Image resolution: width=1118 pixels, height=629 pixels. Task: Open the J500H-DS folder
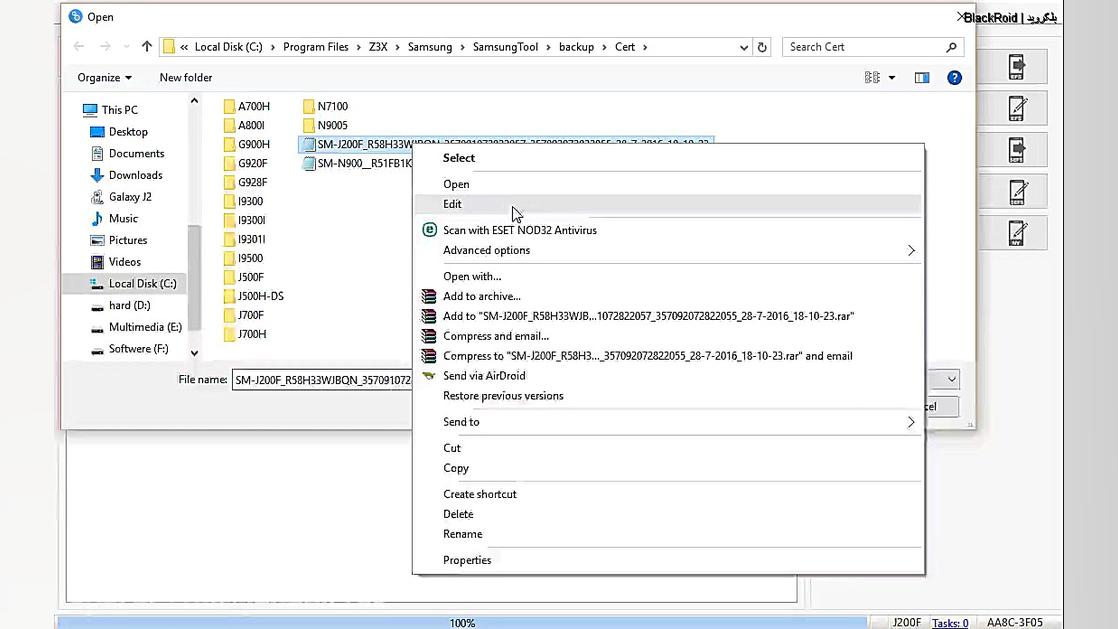[260, 296]
